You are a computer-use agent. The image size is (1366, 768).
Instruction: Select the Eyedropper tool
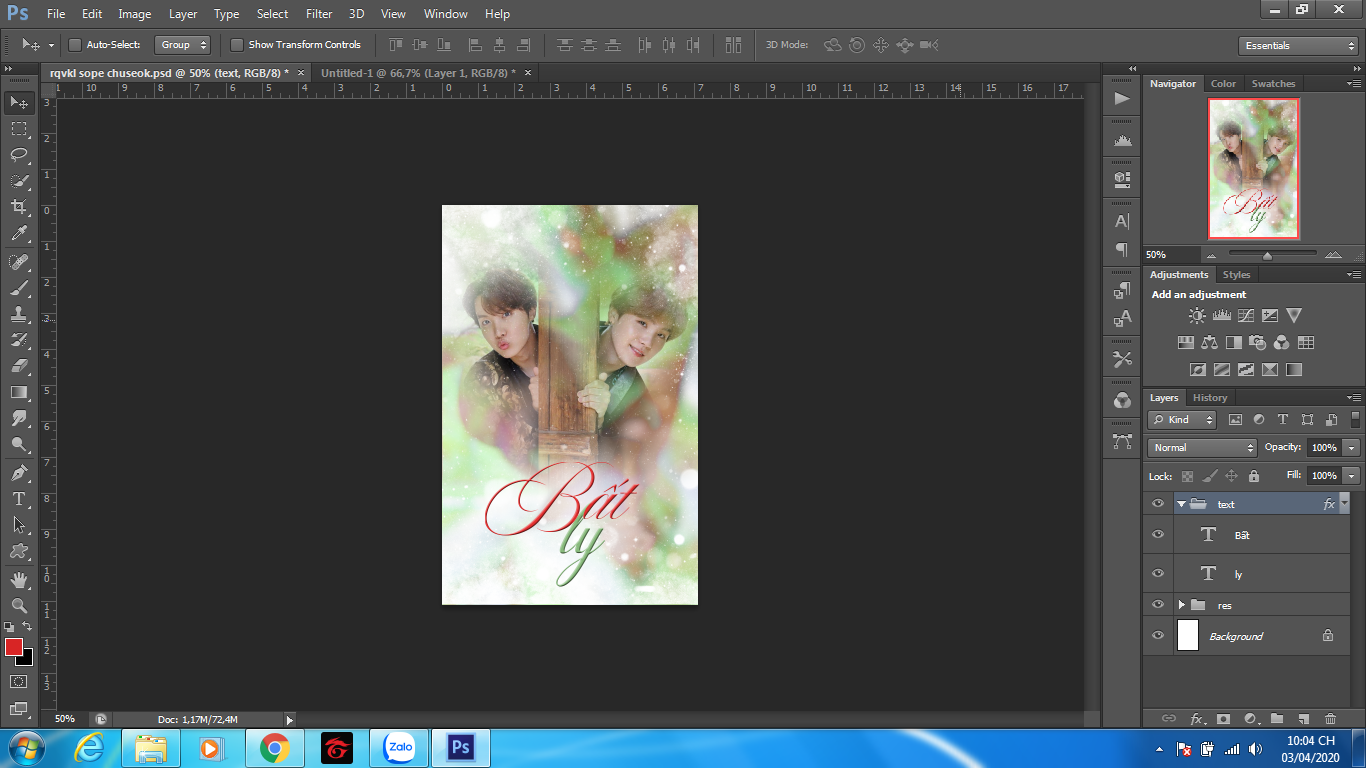[19, 234]
